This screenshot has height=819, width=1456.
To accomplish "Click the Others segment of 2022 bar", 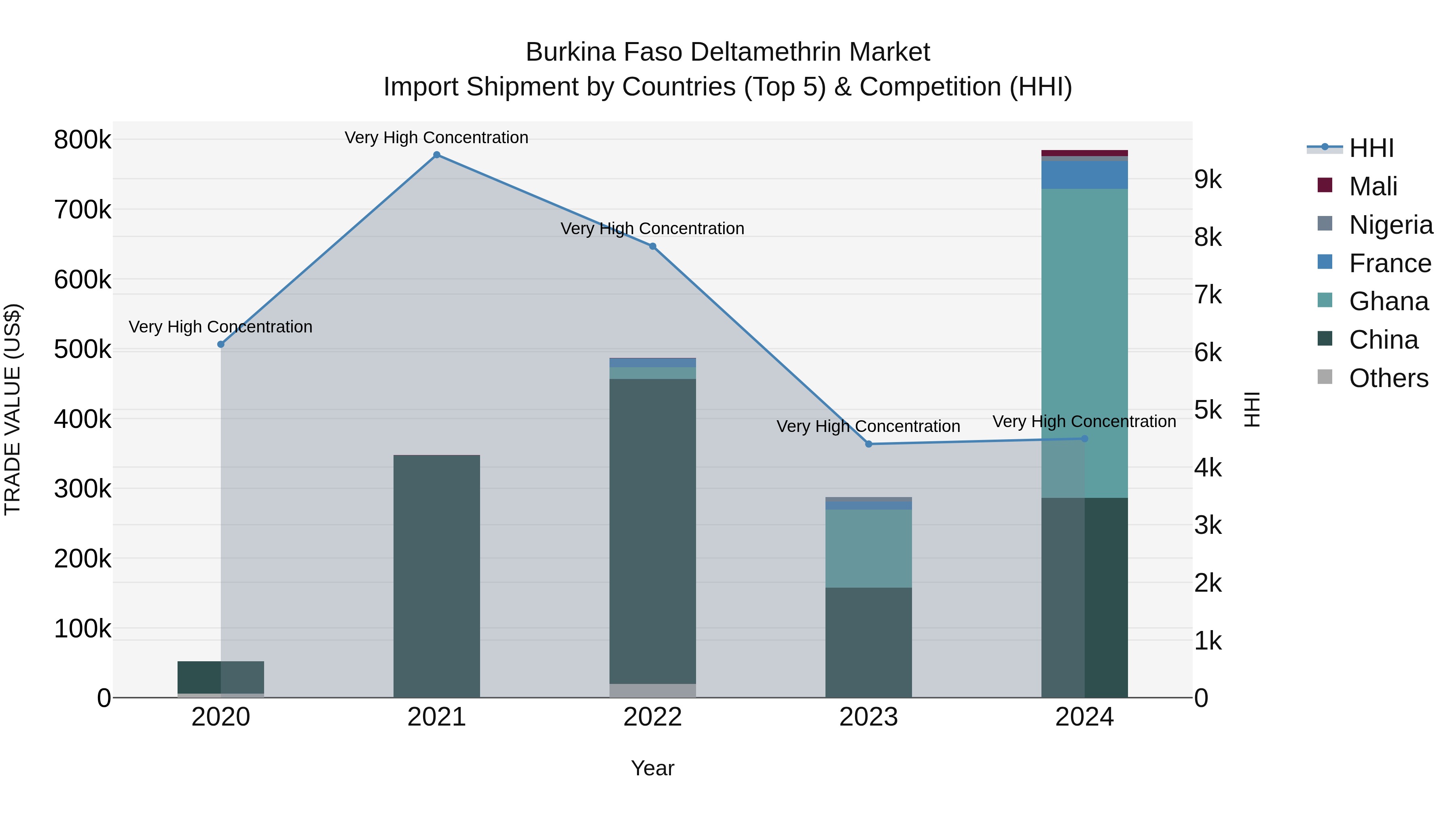I will click(x=653, y=691).
